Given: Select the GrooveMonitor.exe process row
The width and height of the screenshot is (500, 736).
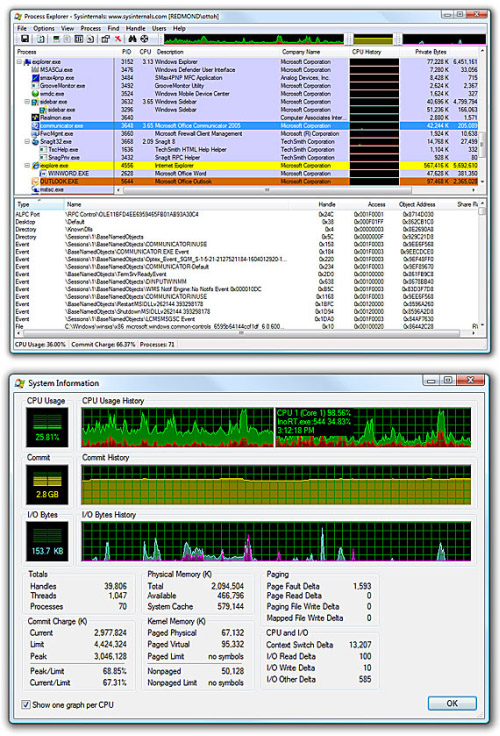Looking at the screenshot, I should click(247, 86).
